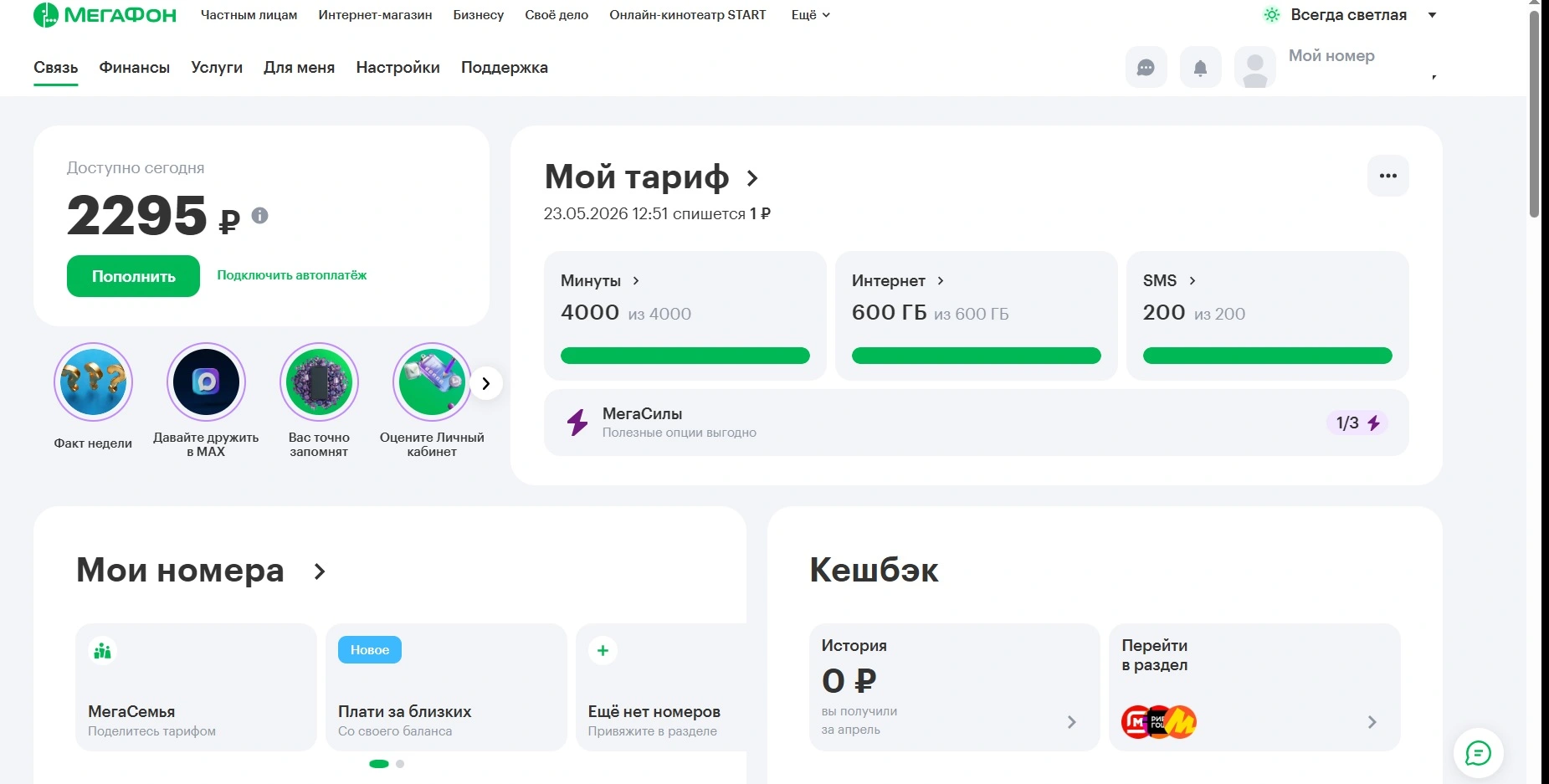Click the 600 ГБ internet value
This screenshot has width=1549, height=784.
tap(890, 313)
